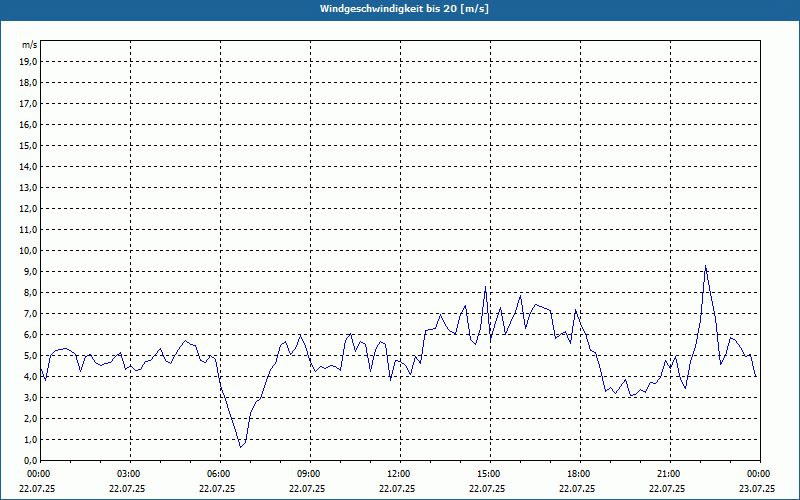Select the '18,0' y-axis label
Image resolution: width=800 pixels, height=500 pixels.
(x=29, y=83)
